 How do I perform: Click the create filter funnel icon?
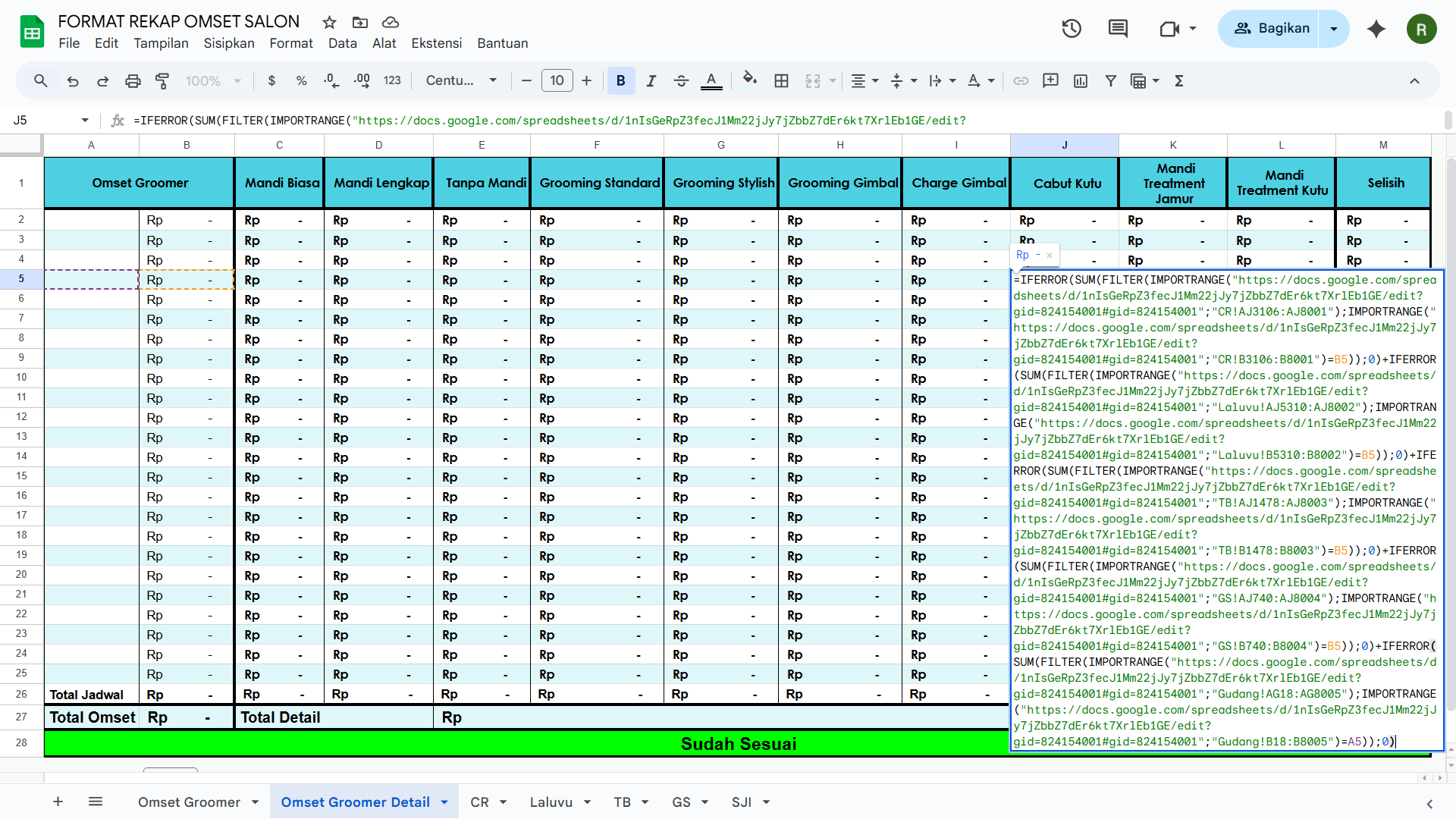click(1110, 80)
